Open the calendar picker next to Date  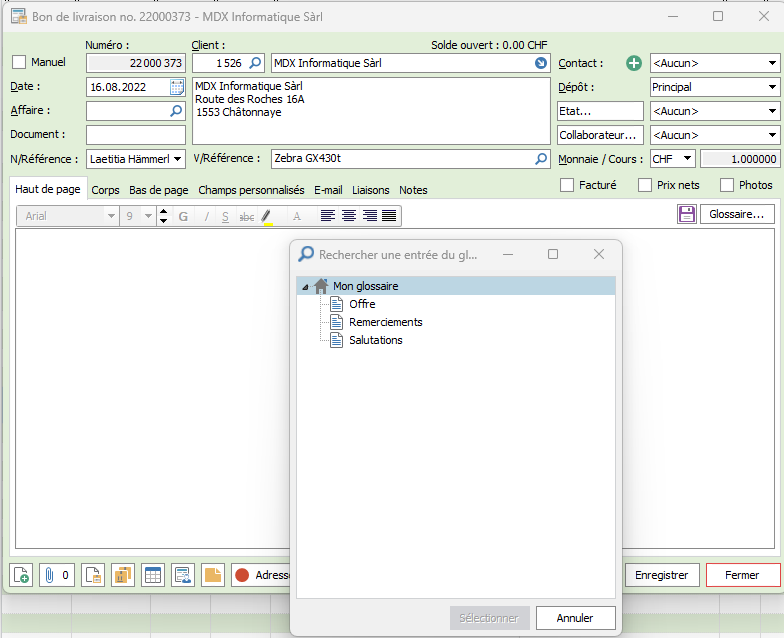(x=177, y=87)
